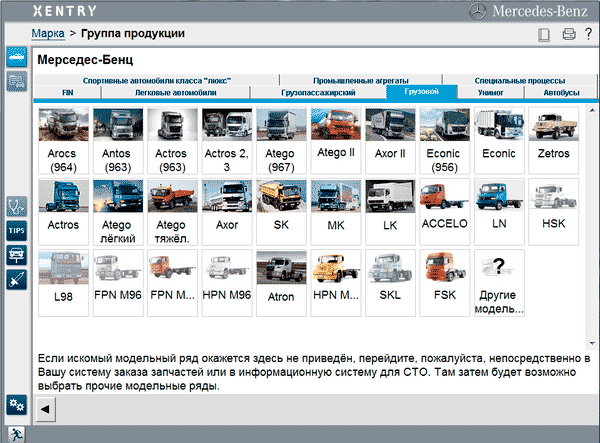This screenshot has height=443, width=600.
Task: Click scrollbar down arrow in model list
Action: (592, 343)
